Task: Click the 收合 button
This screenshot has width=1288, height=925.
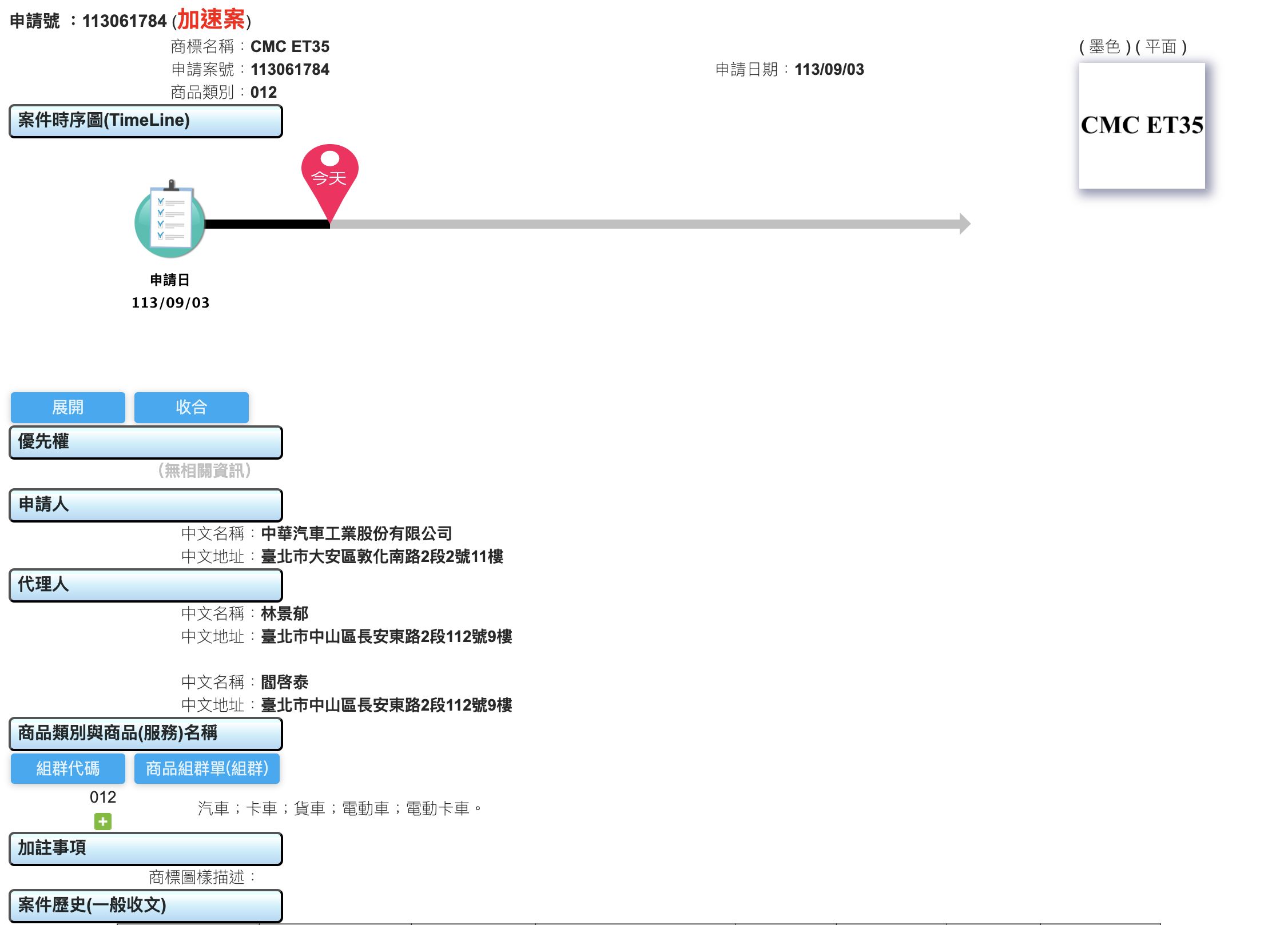Action: point(192,407)
